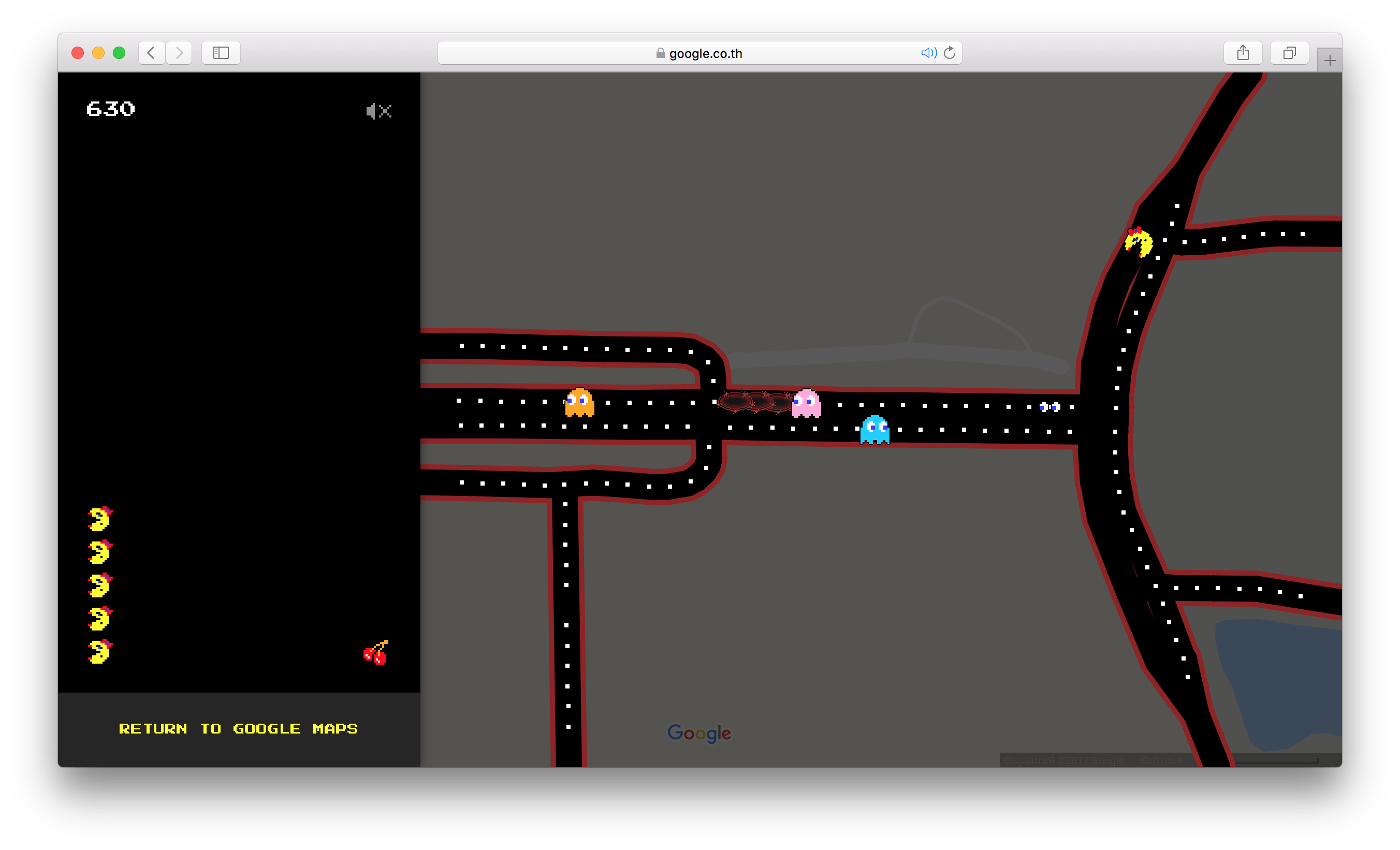Image resolution: width=1400 pixels, height=850 pixels.
Task: Click the third Ms. Pac-Man life icon
Action: 100,585
